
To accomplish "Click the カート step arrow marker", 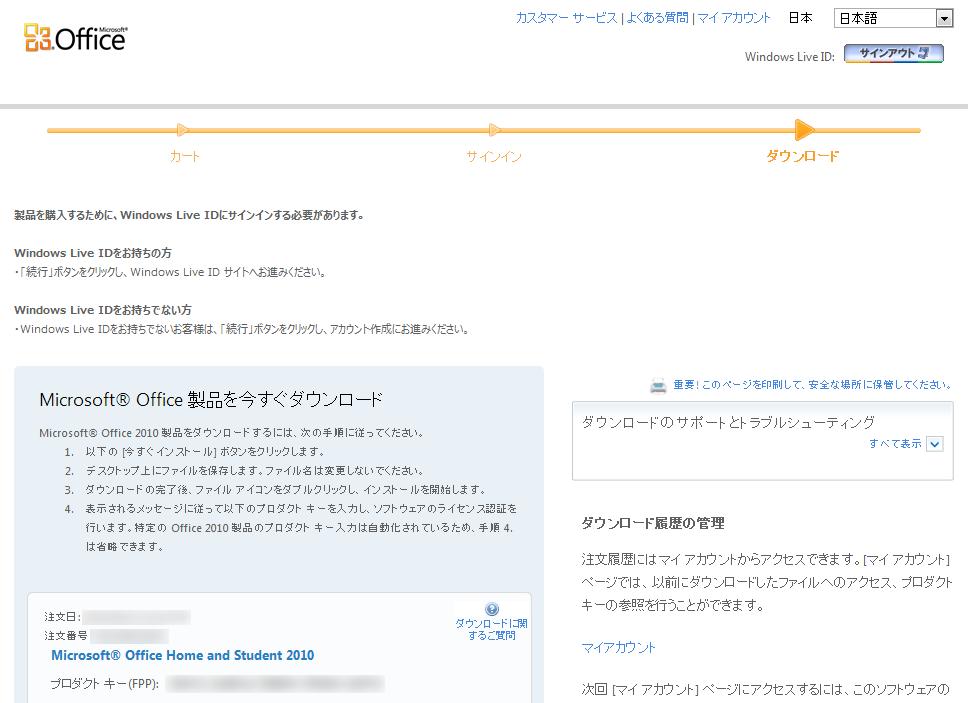I will click(183, 130).
